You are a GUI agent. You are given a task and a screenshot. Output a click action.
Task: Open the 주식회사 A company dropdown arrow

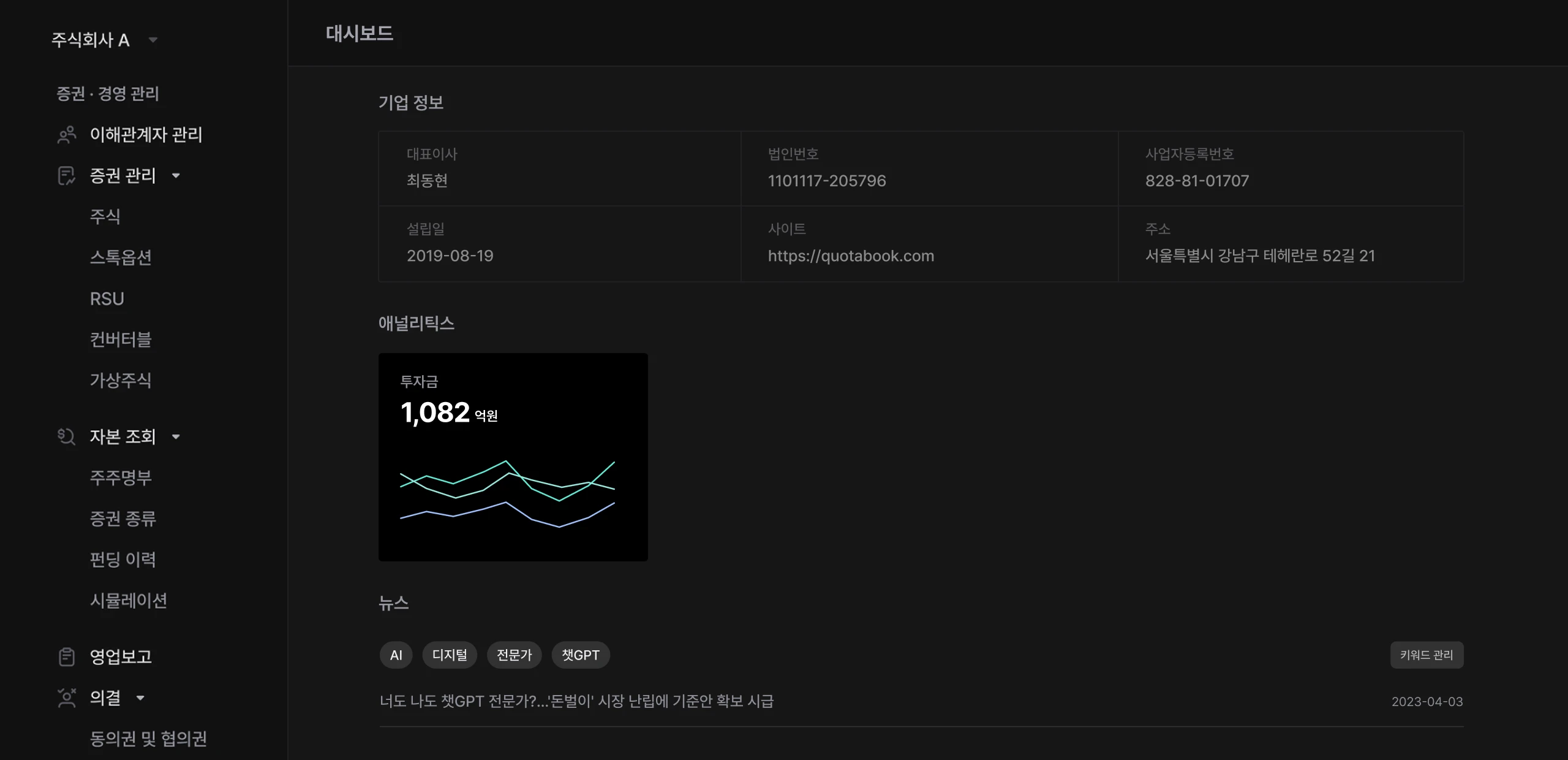(x=153, y=40)
